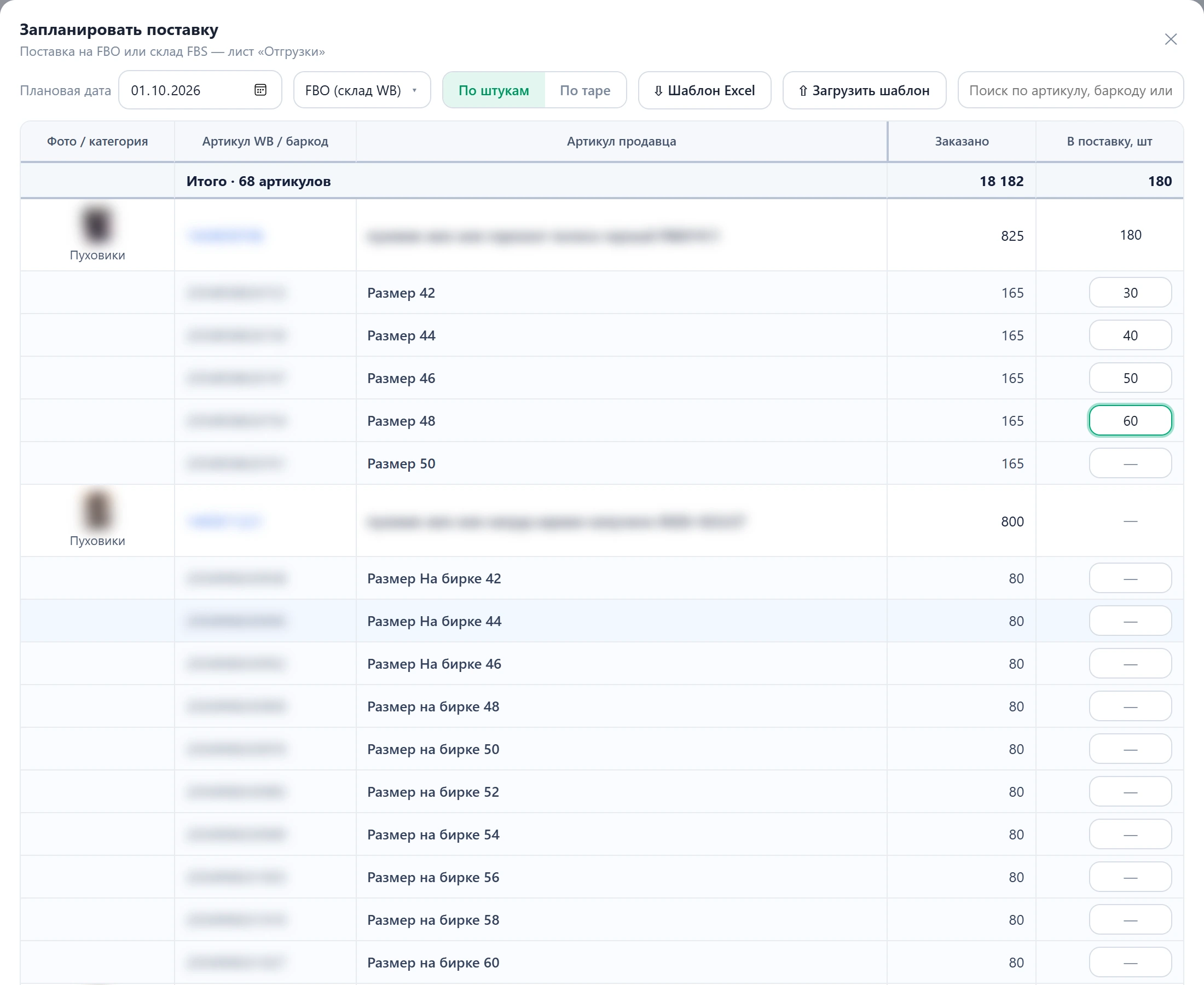Click the В поставку, шт column header
1204x985 pixels.
coord(1109,141)
